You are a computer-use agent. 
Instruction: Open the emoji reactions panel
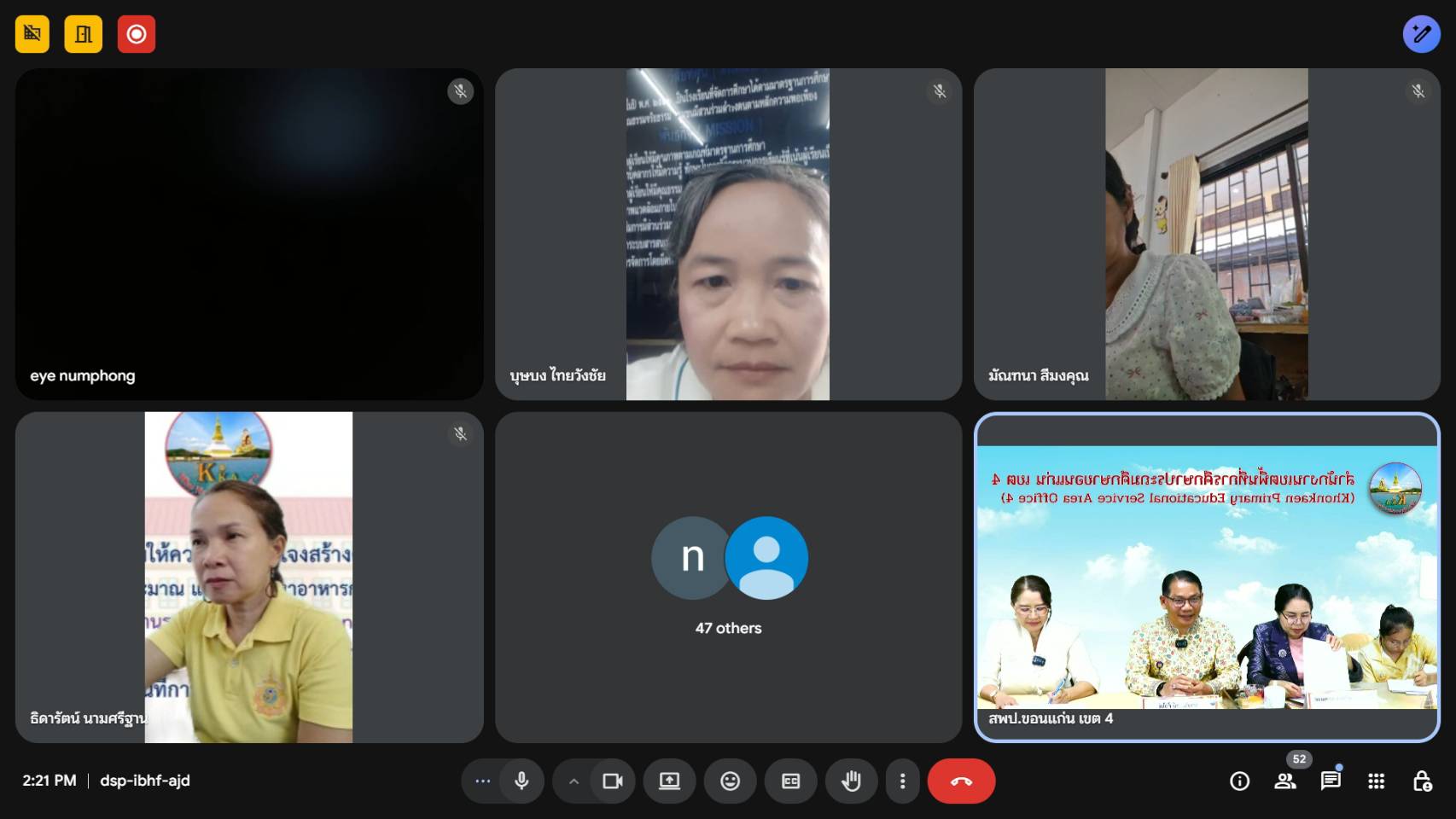[730, 781]
